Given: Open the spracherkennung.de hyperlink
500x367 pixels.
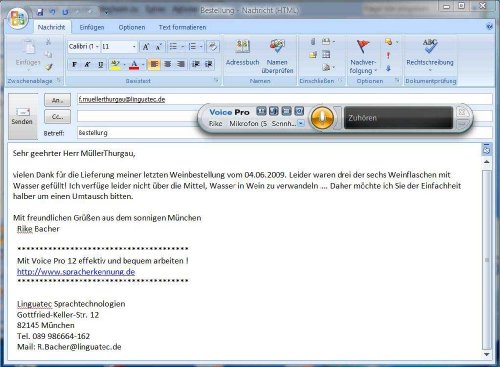Looking at the screenshot, I should click(x=76, y=272).
